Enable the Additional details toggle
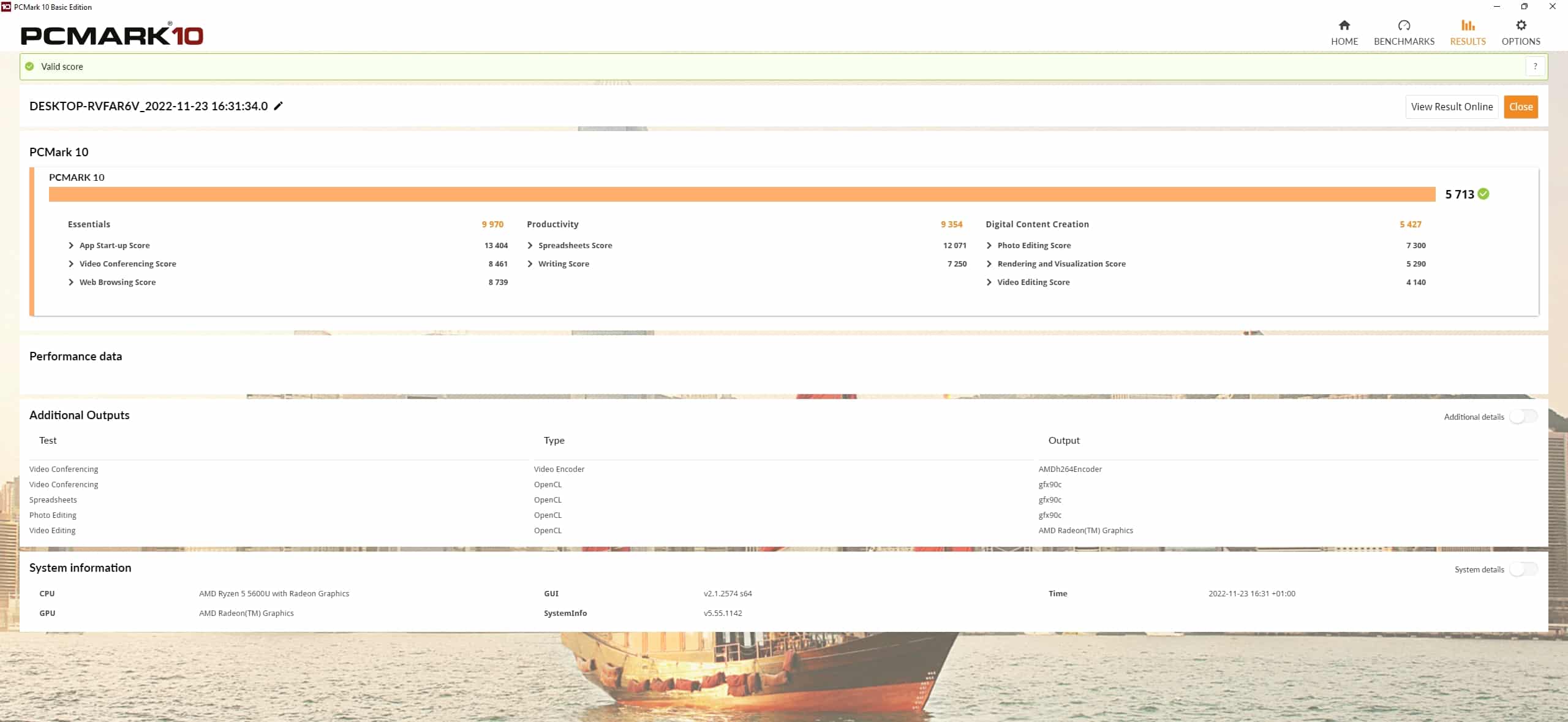 coord(1523,417)
